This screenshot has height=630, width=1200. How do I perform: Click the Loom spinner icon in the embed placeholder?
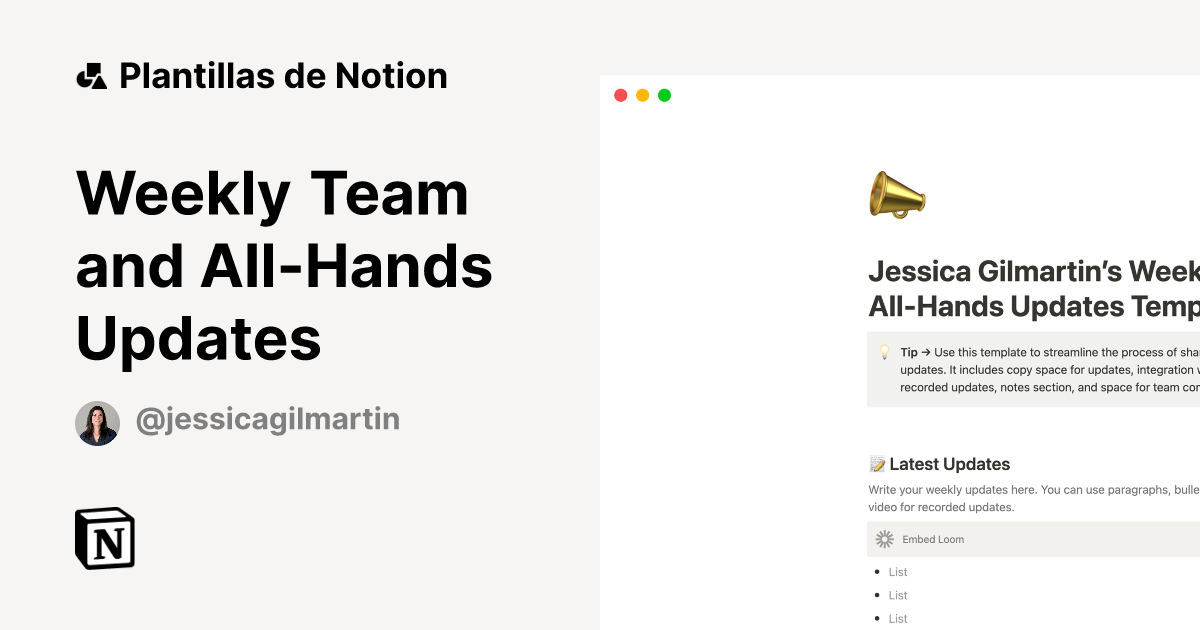(884, 539)
